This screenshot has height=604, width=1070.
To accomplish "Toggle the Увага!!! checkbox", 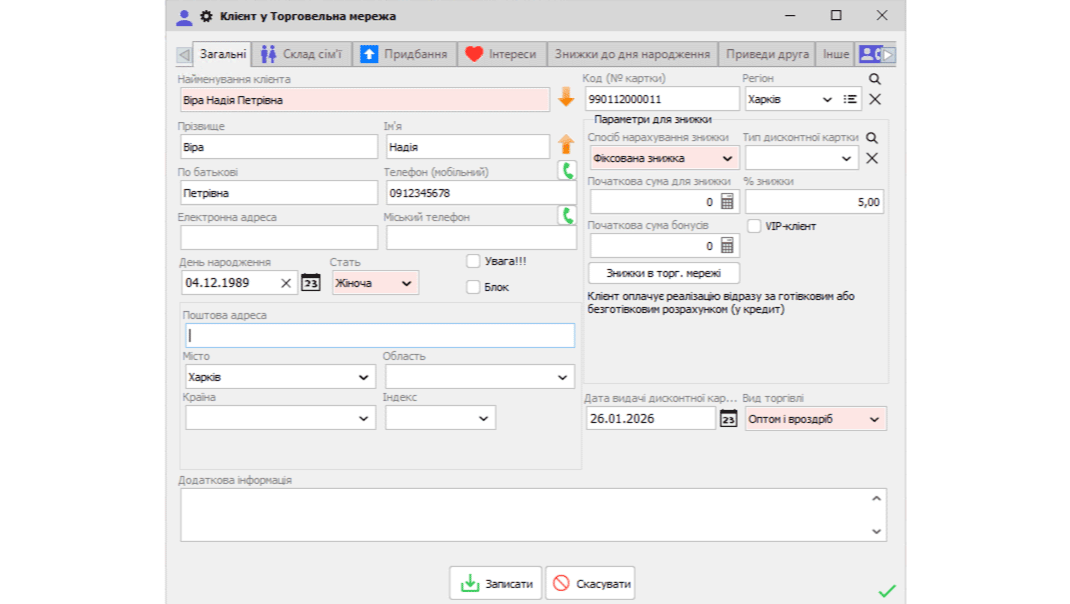I will (473, 261).
